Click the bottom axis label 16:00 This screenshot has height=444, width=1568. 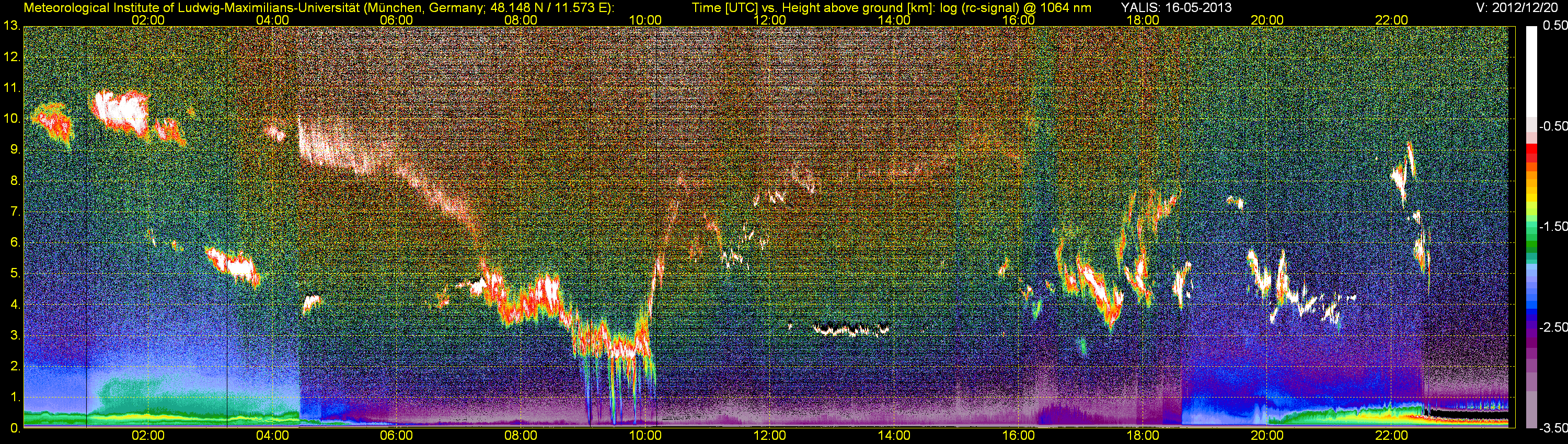coord(1018,436)
